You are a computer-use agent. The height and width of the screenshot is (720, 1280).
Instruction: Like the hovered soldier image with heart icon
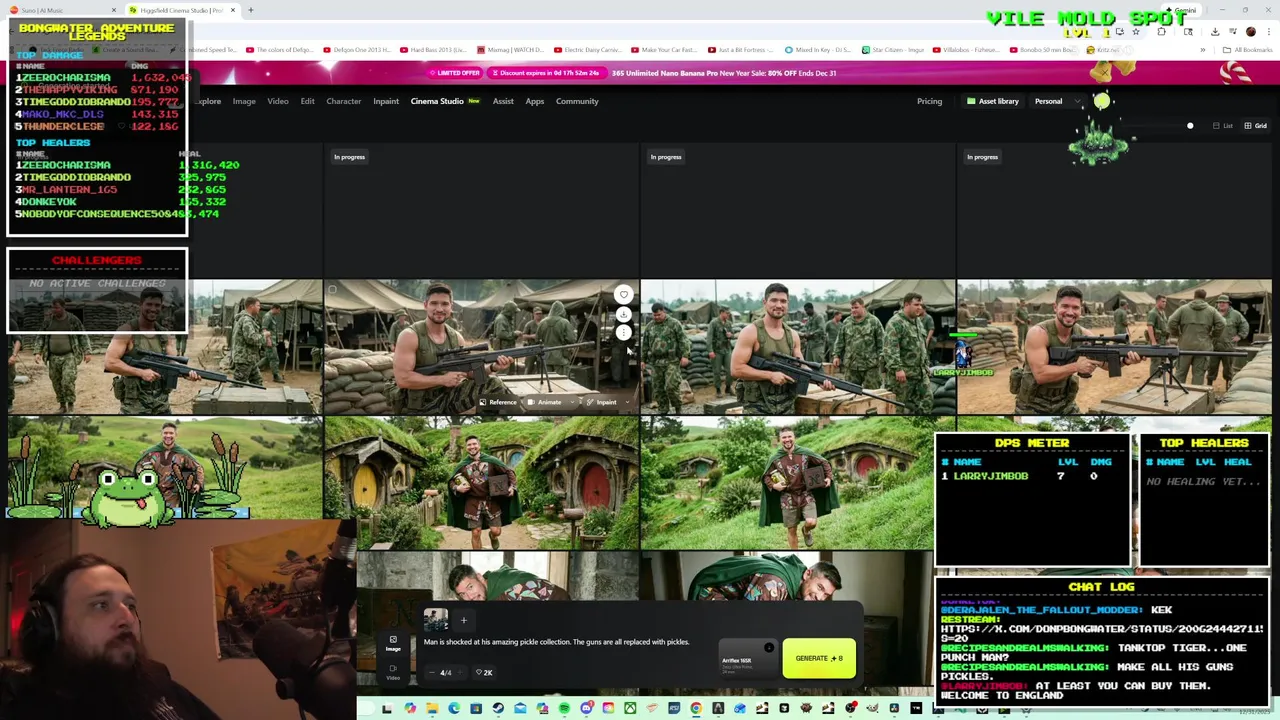coord(624,294)
